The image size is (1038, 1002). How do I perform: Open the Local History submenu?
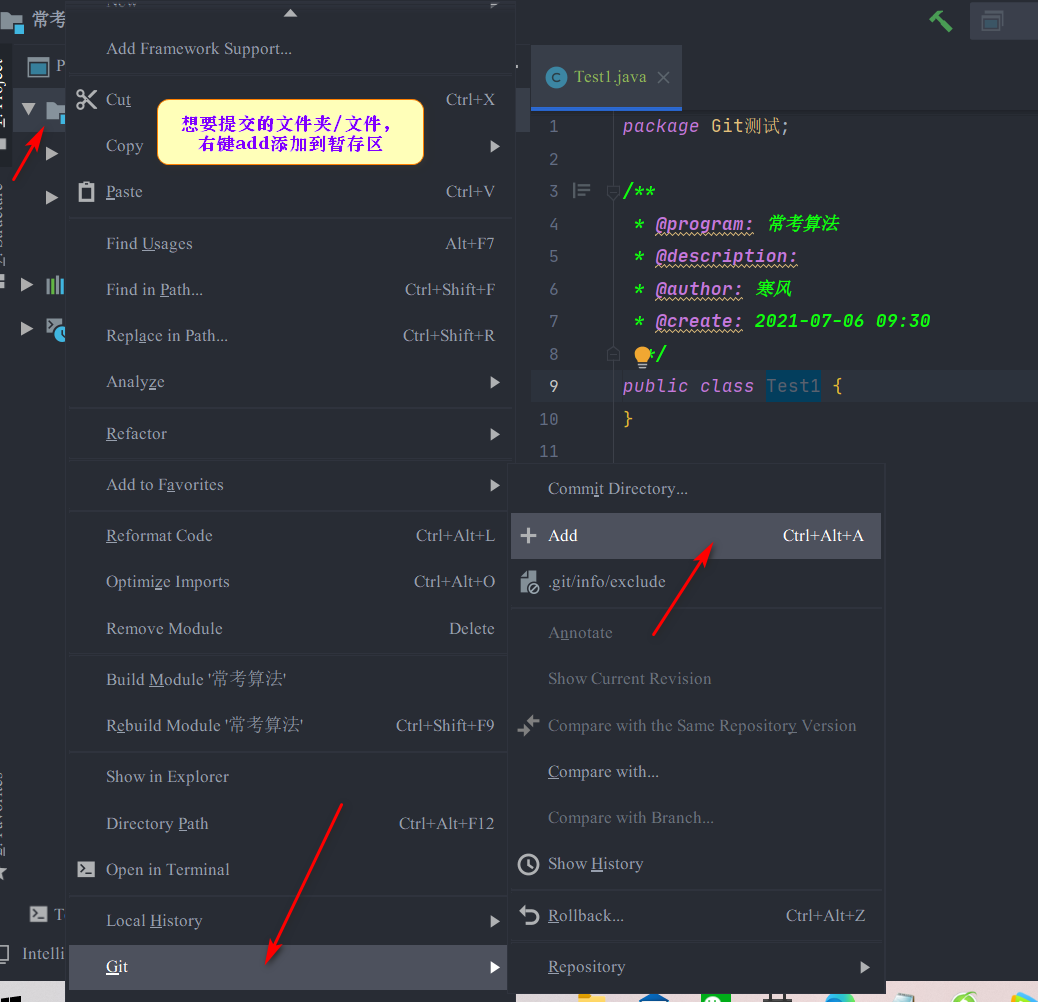click(x=288, y=921)
